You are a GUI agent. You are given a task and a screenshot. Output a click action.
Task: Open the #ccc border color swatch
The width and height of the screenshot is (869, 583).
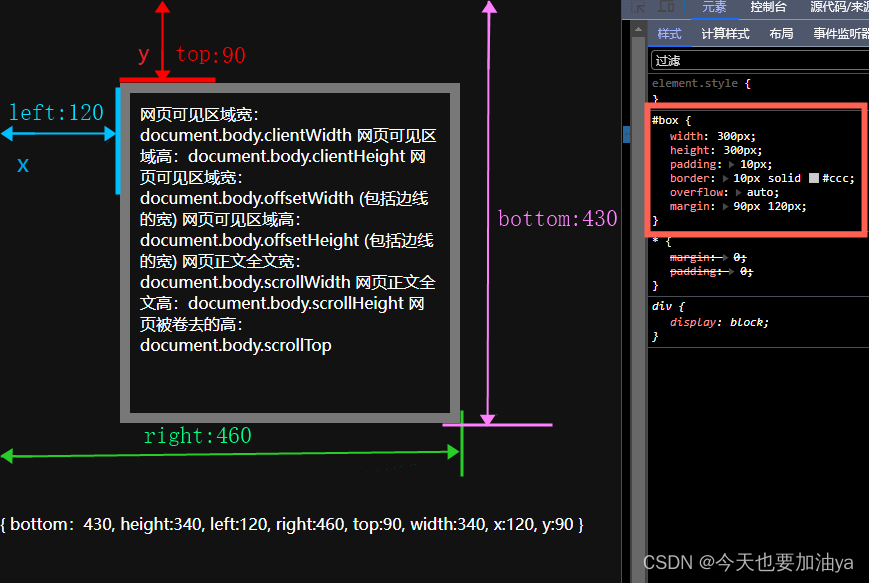coord(814,178)
